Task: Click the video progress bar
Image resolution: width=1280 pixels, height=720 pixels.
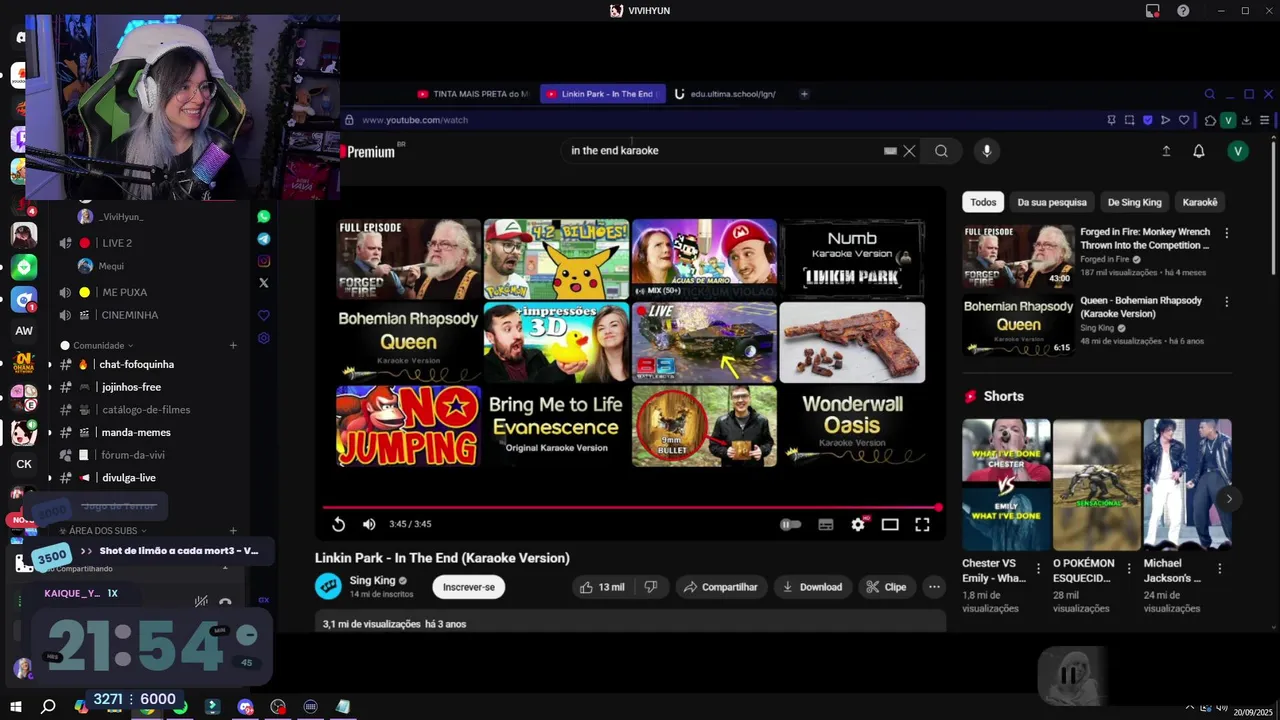Action: coord(630,507)
